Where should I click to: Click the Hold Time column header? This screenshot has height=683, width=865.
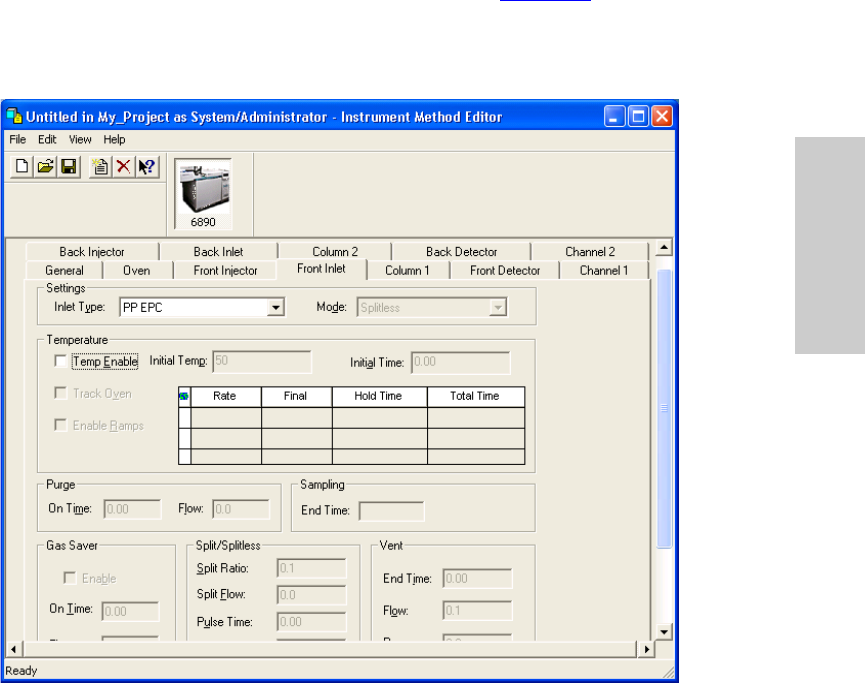379,396
